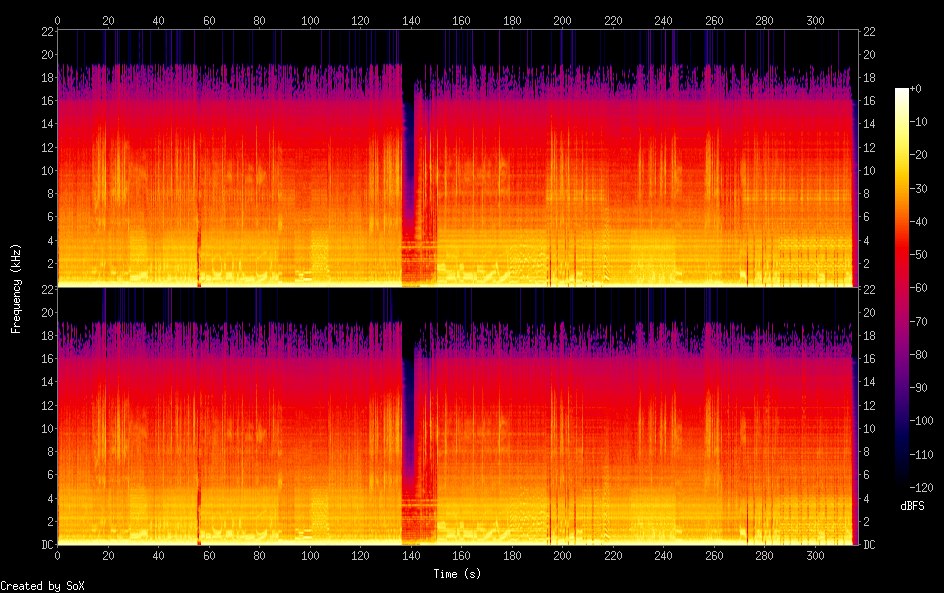Click the 22 kHz label at top-left of upper channel
944x593 pixels.
point(46,31)
